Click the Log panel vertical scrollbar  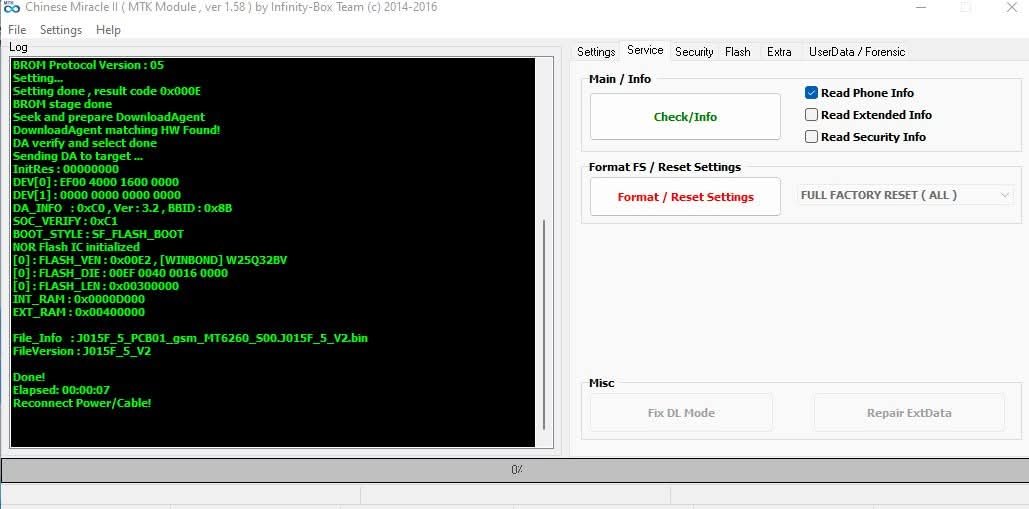point(544,320)
